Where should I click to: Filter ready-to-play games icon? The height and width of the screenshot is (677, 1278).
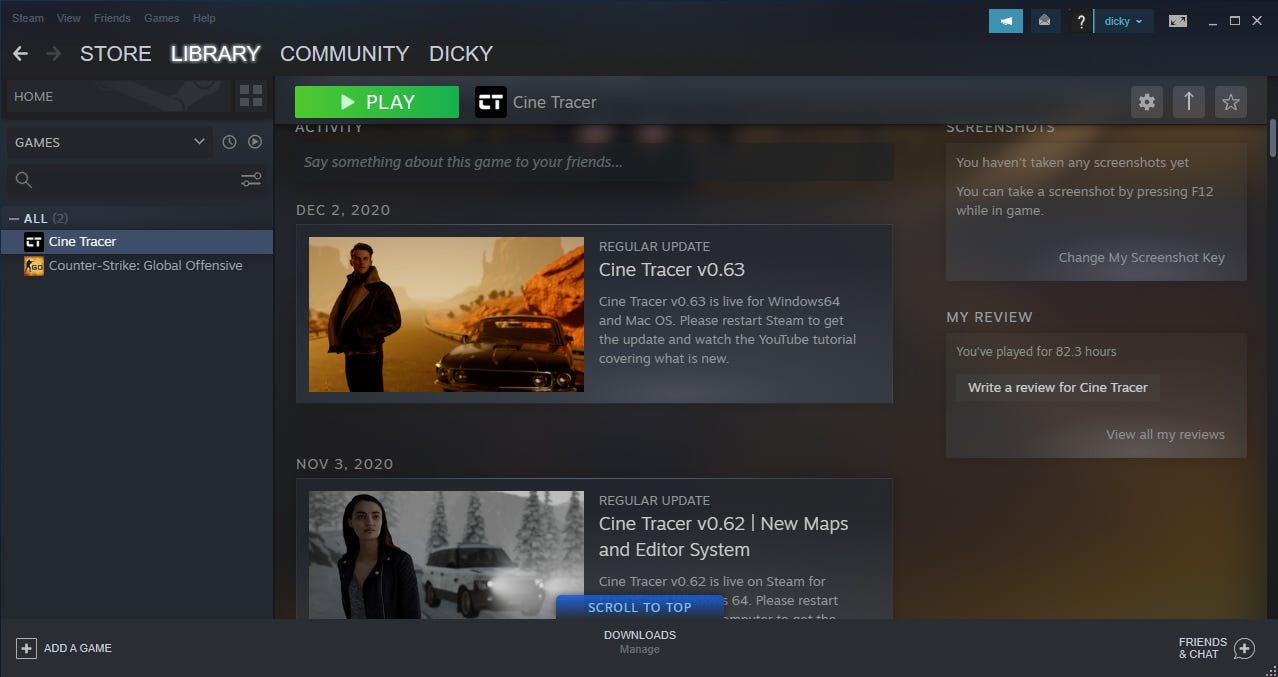[255, 142]
